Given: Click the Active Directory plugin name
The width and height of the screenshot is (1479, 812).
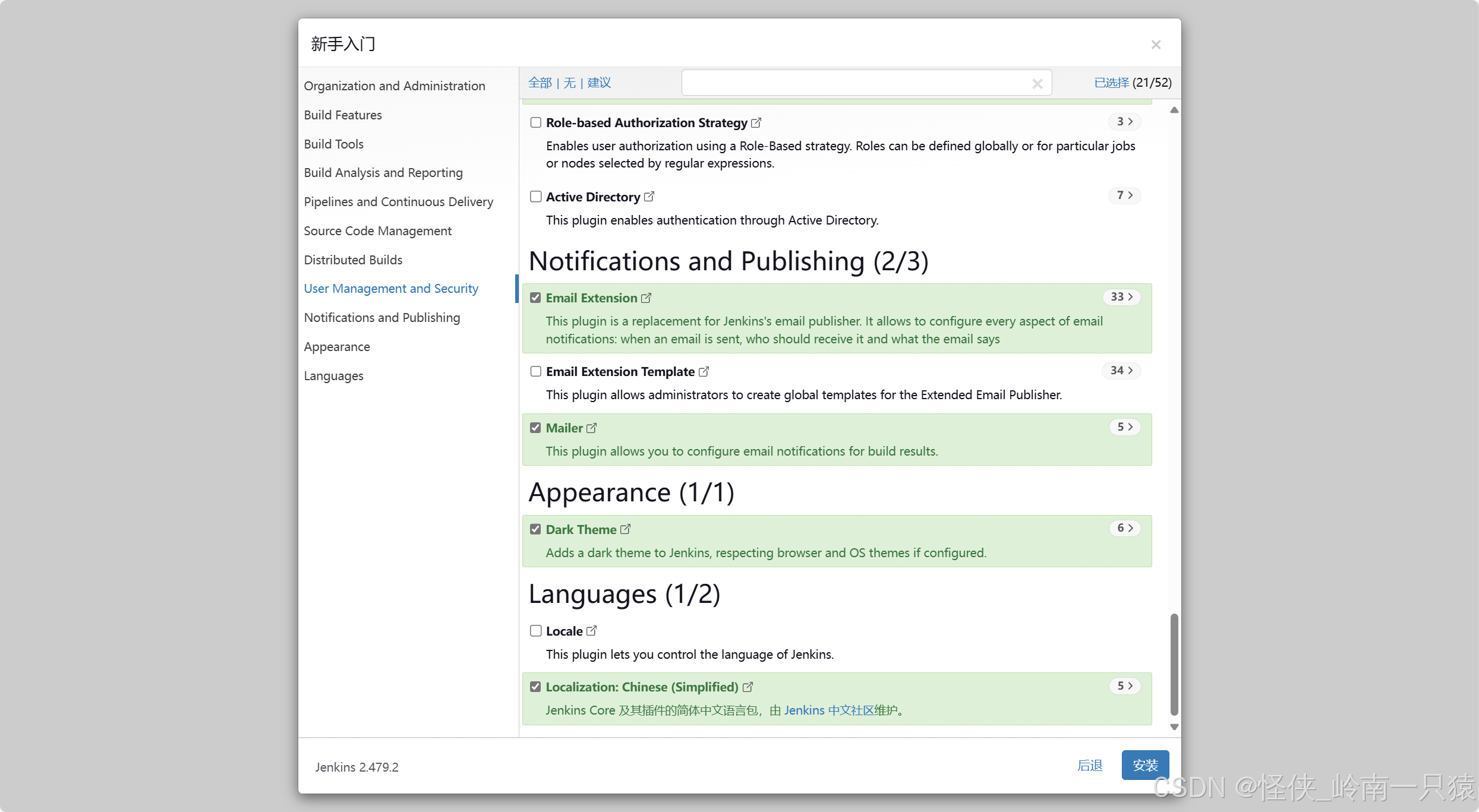Looking at the screenshot, I should click(x=593, y=197).
